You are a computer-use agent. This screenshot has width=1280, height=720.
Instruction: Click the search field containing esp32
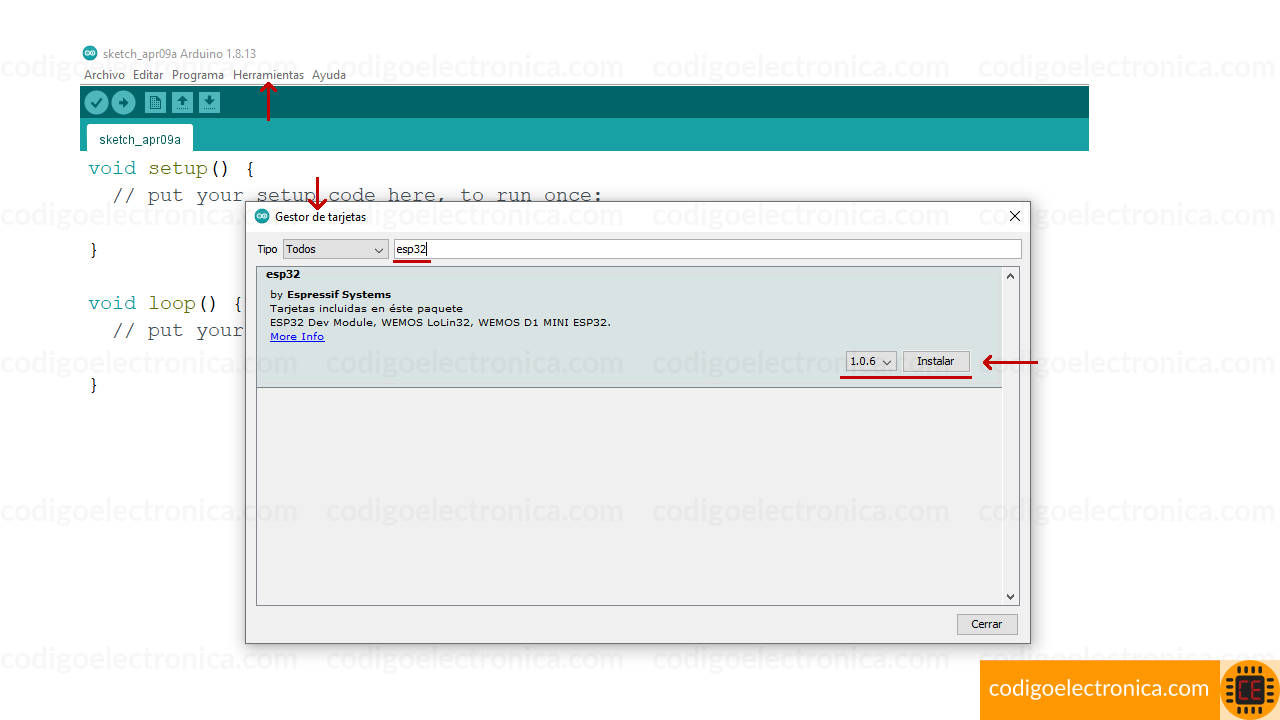708,249
